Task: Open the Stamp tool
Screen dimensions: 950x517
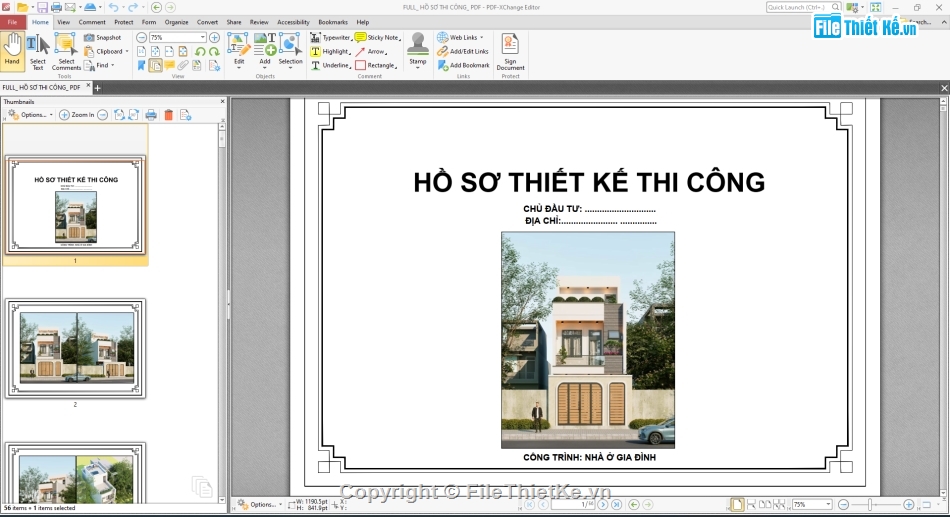Action: click(x=417, y=50)
